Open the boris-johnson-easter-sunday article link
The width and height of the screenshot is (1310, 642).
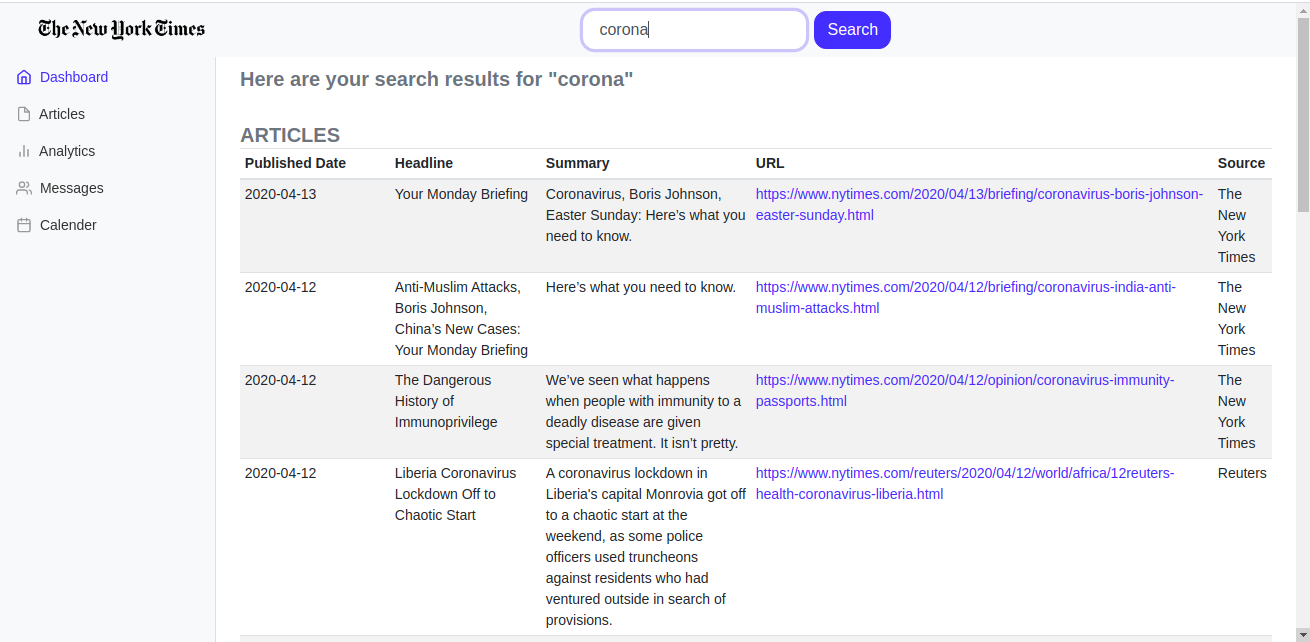979,204
